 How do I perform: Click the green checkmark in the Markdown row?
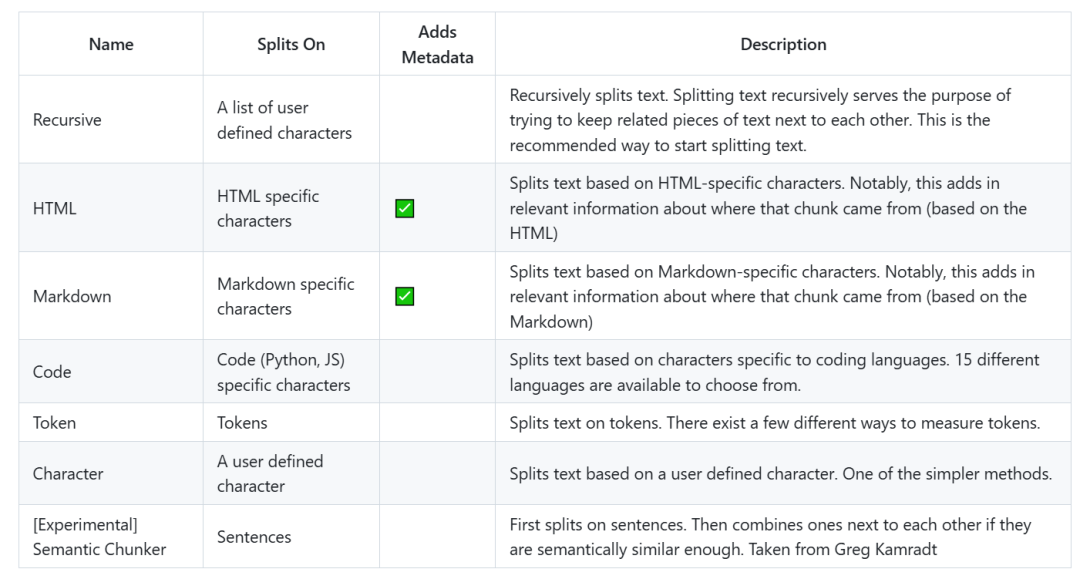(x=405, y=296)
